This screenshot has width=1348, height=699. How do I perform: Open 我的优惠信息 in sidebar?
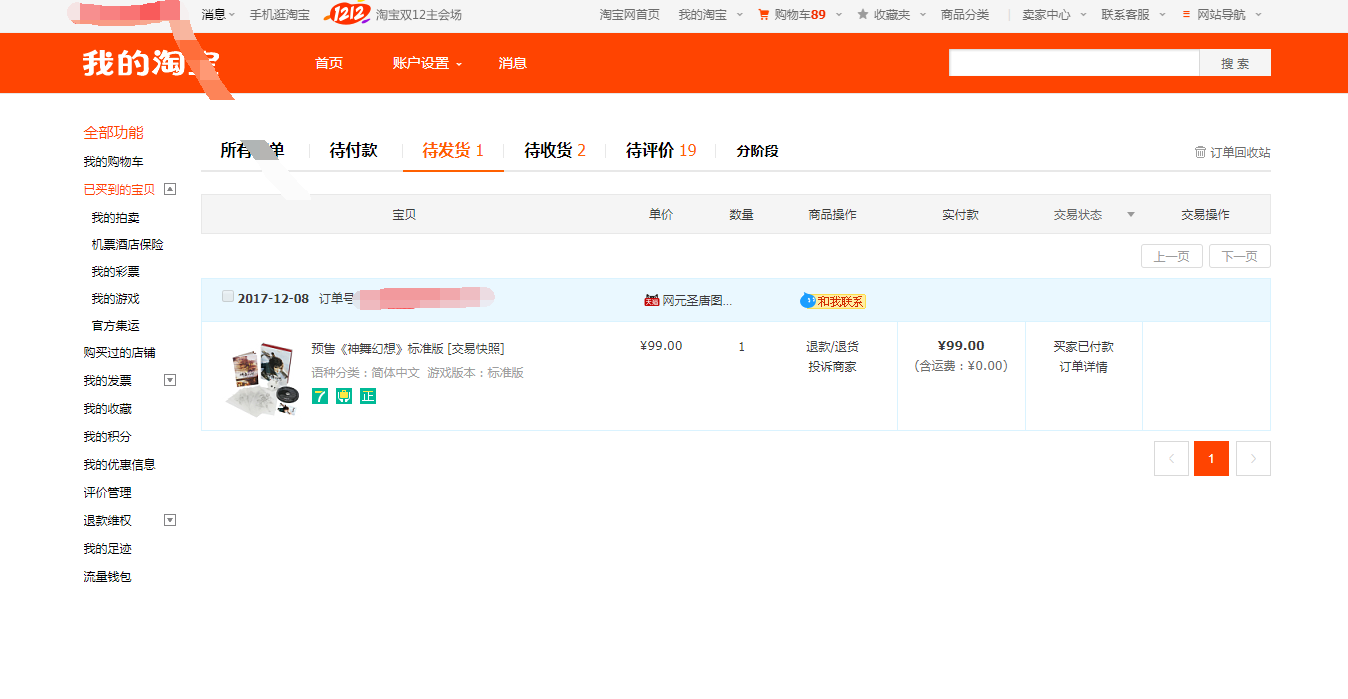click(x=119, y=465)
